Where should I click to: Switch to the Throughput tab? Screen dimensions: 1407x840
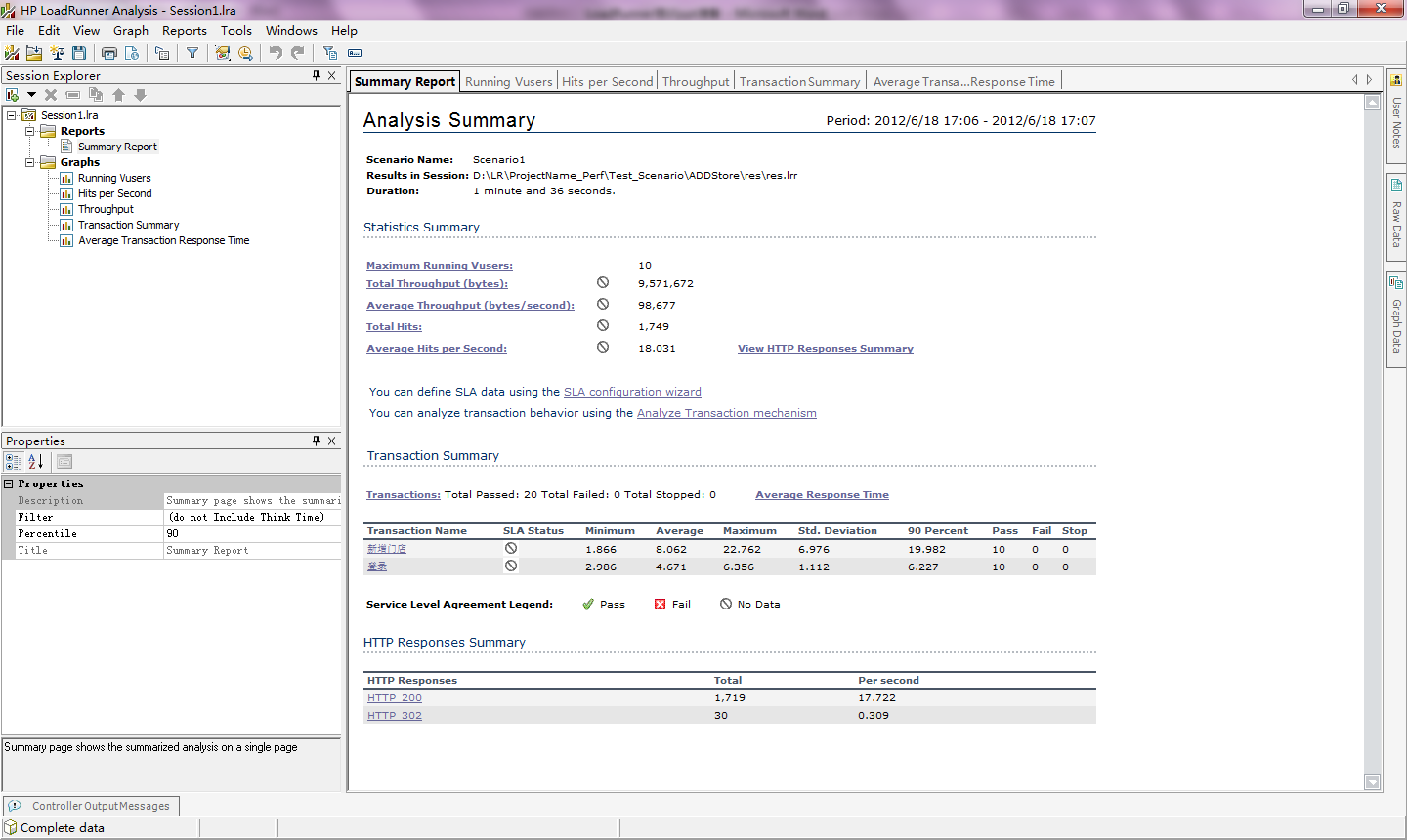click(695, 82)
